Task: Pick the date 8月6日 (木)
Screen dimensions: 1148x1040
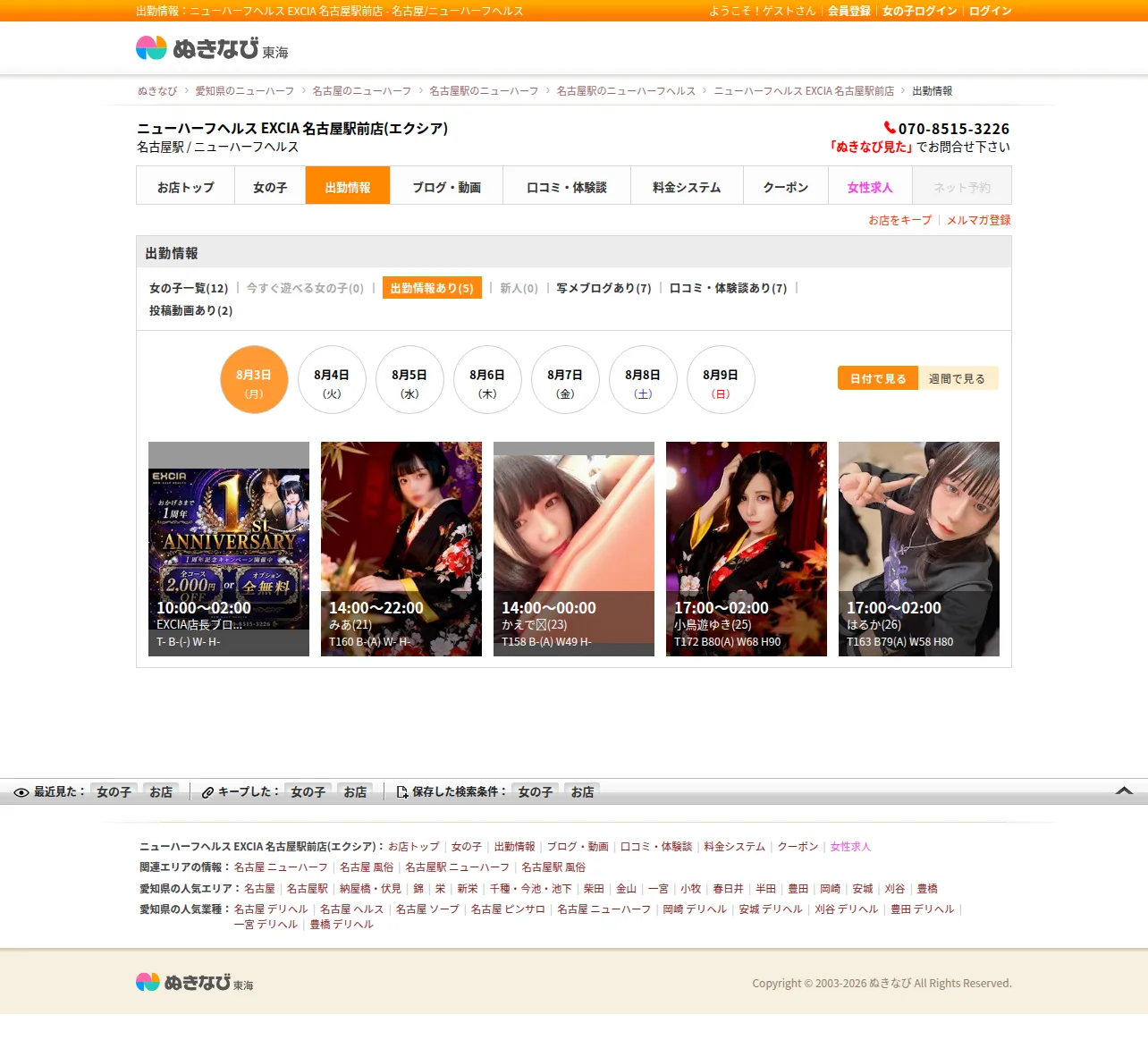Action: coord(487,379)
